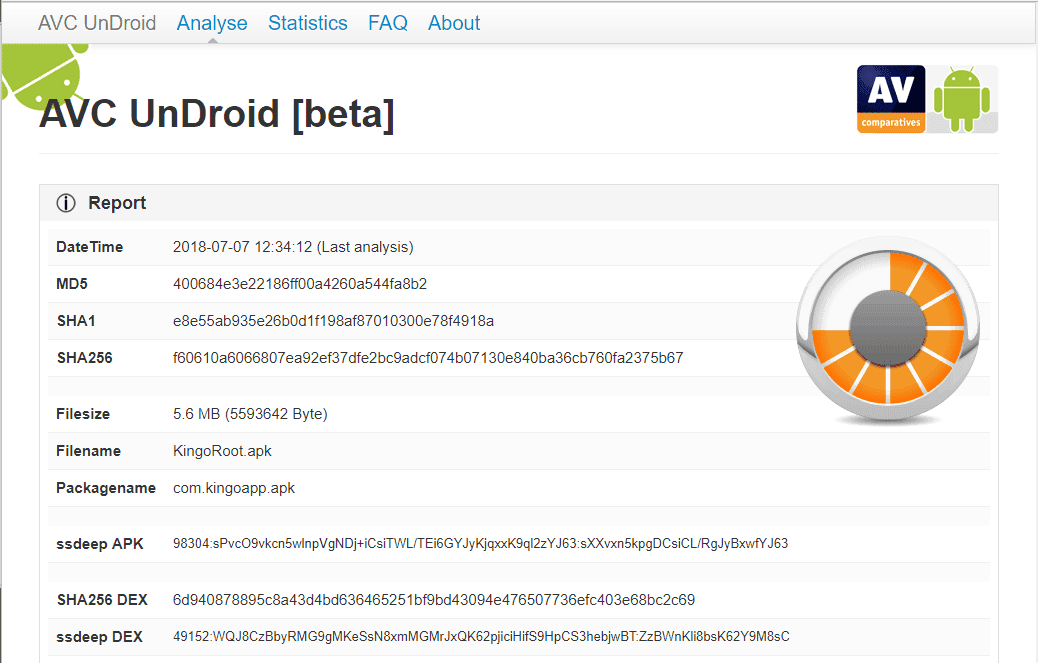Click the info icon beside Report
This screenshot has height=663, width=1038.
point(66,203)
